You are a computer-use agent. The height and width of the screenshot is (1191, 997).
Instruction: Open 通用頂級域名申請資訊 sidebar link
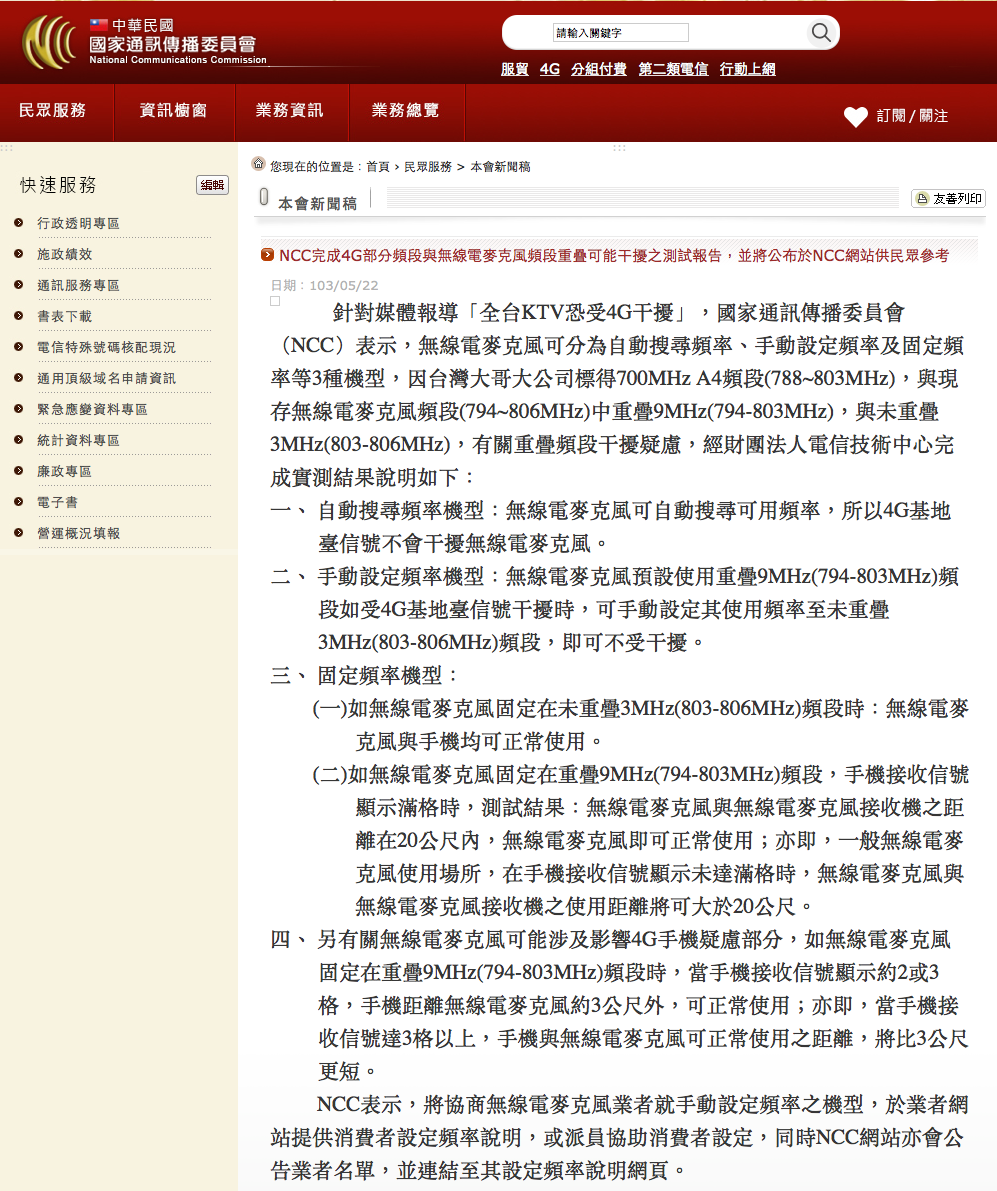click(x=106, y=378)
